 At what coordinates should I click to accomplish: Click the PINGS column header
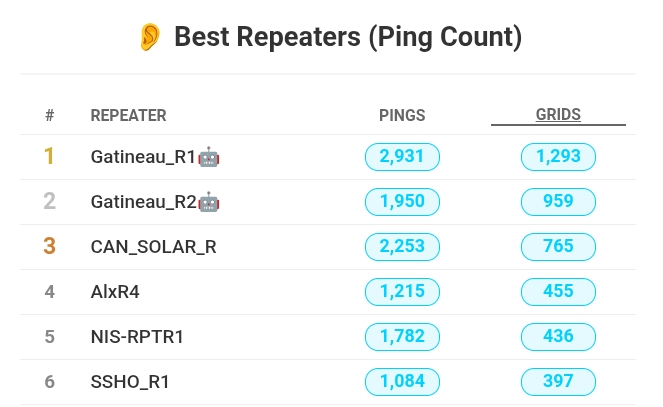[x=402, y=115]
